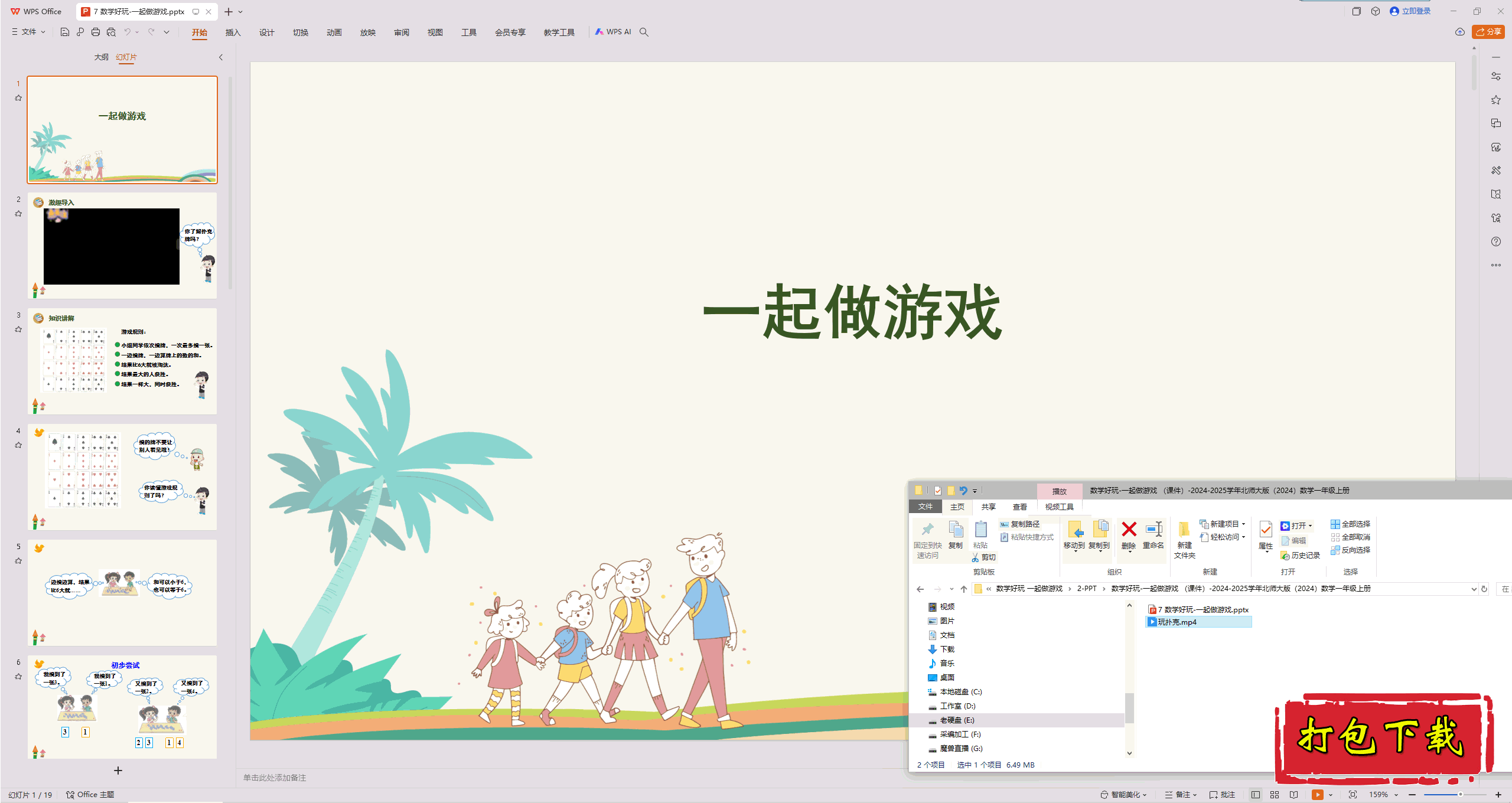
Task: Click 重命名 in Explorer ribbon
Action: pos(1153,536)
